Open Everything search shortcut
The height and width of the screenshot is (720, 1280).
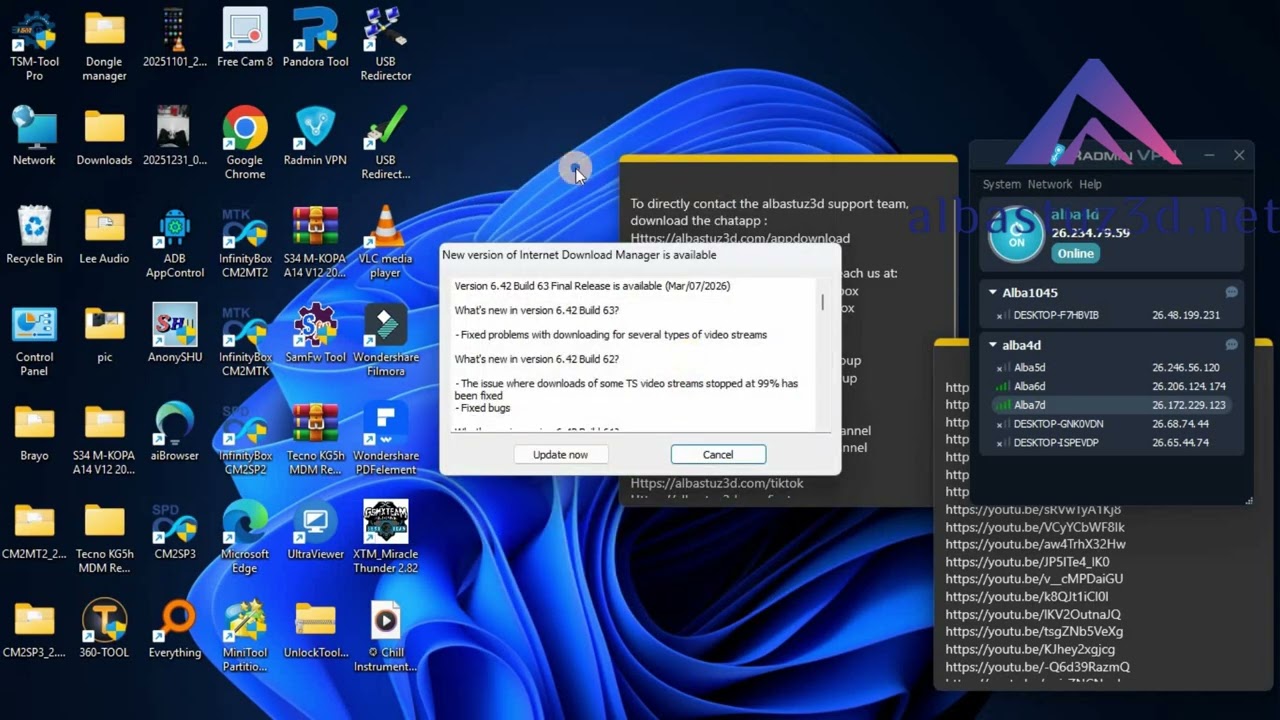[x=175, y=628]
